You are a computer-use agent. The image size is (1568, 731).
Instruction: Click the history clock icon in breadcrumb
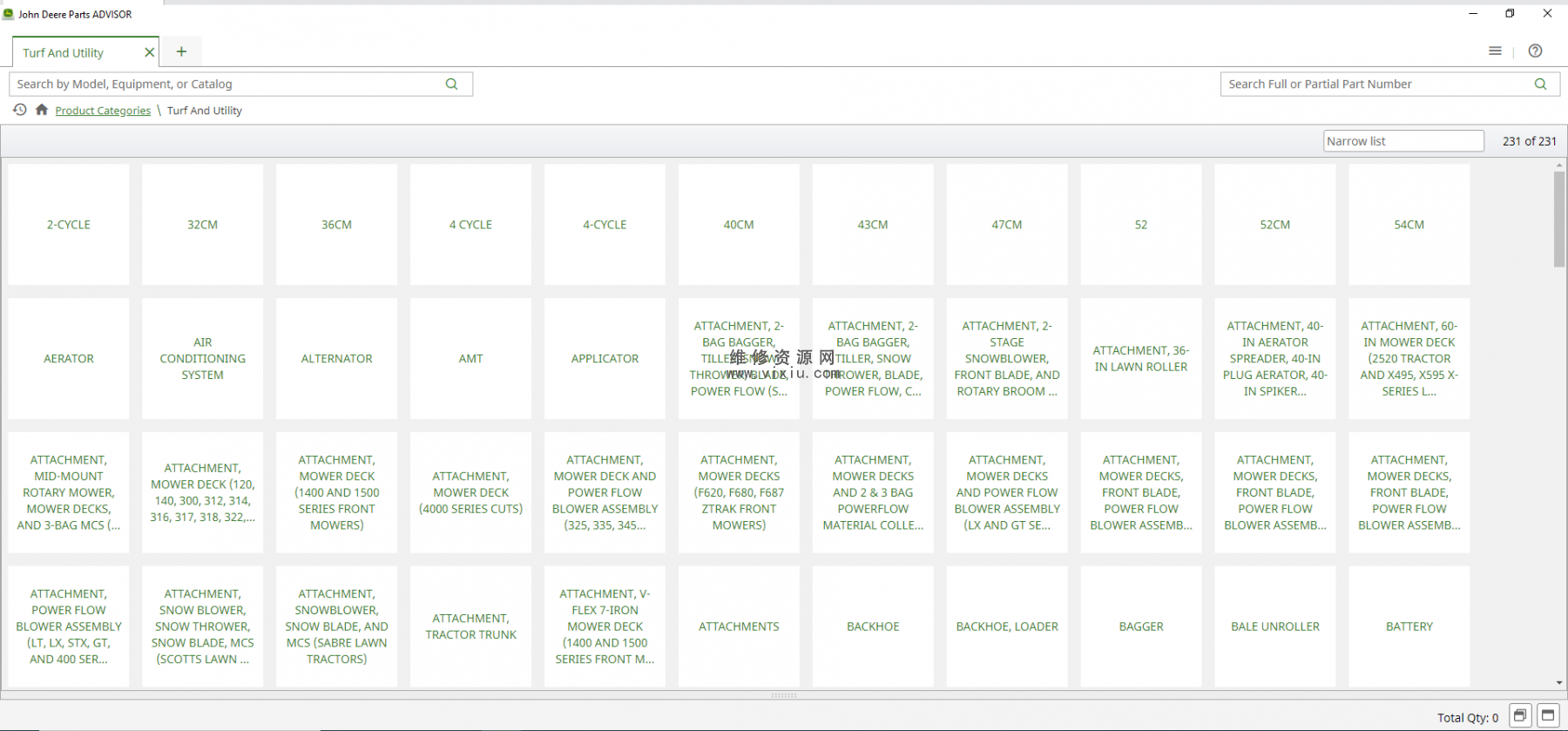19,110
